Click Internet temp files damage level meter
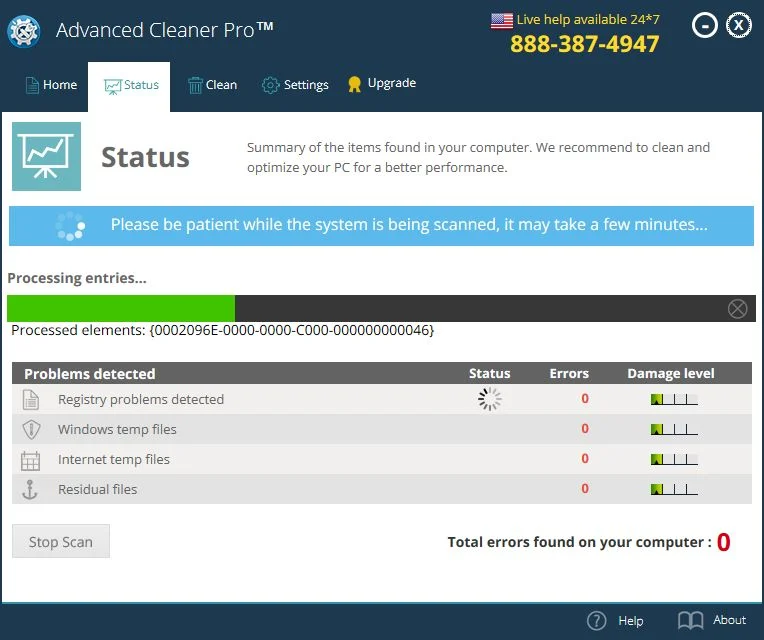Image resolution: width=764 pixels, height=640 pixels. click(x=674, y=459)
